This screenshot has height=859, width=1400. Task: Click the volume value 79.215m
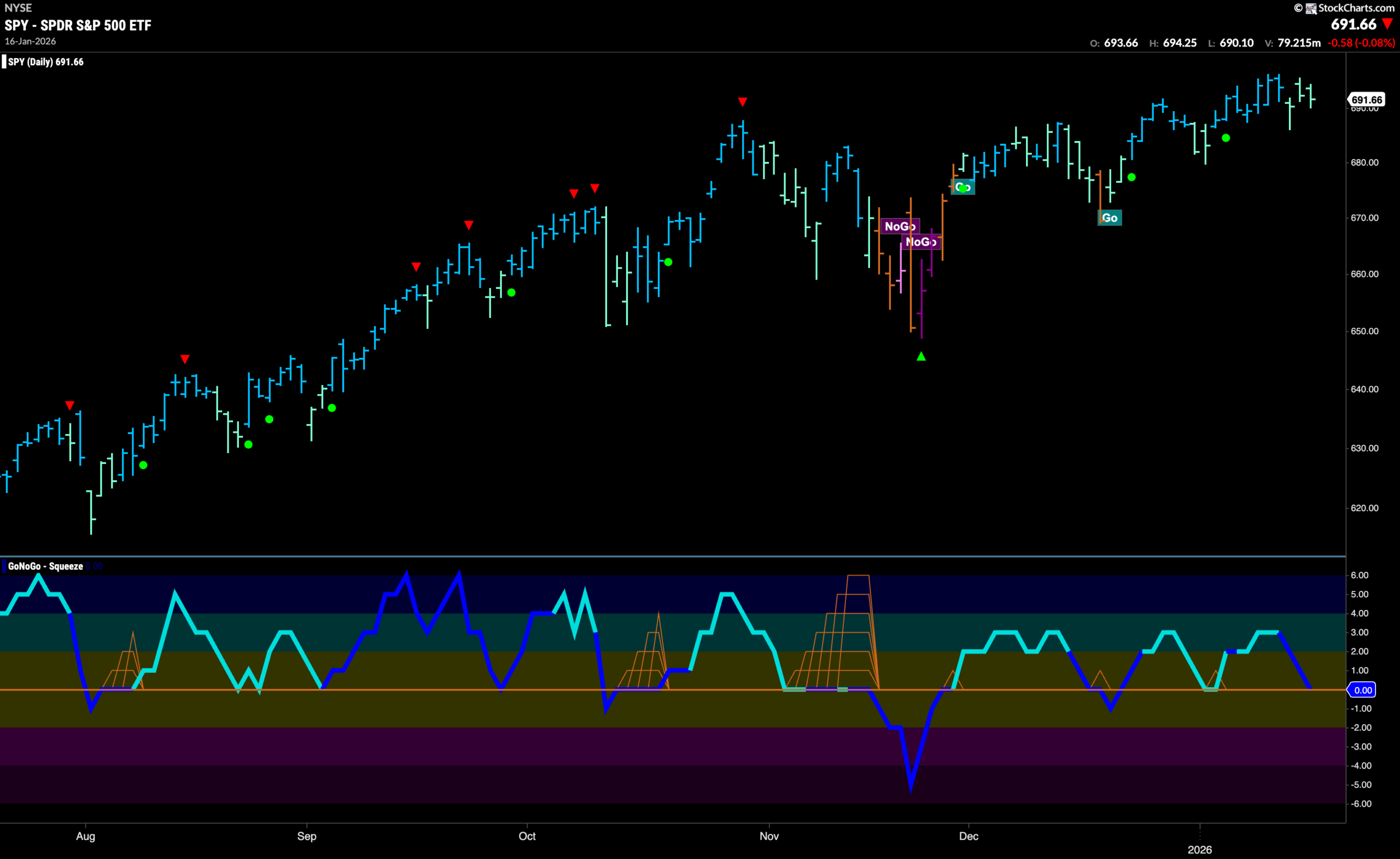[x=1299, y=43]
